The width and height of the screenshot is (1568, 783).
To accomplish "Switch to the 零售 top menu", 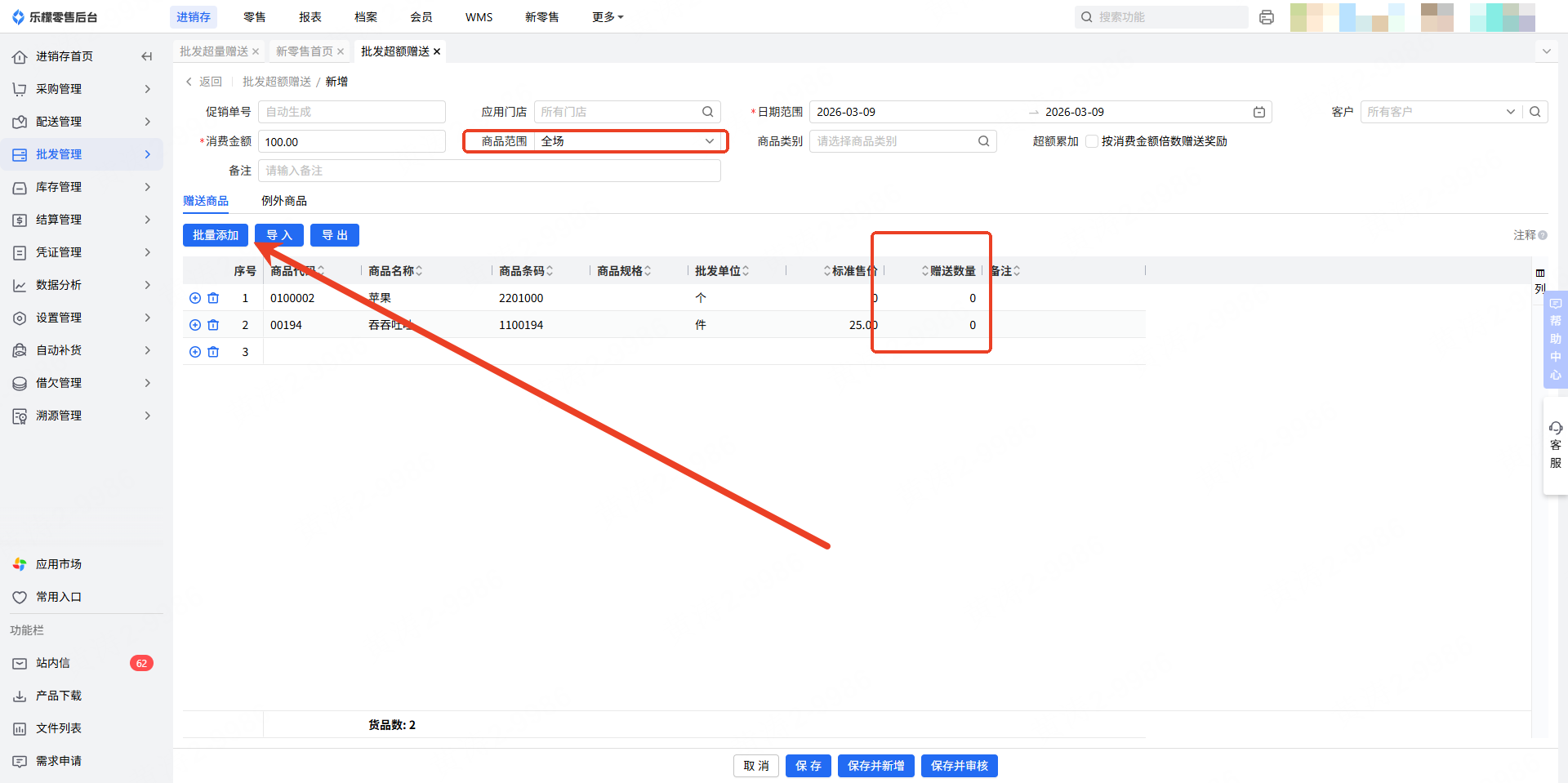I will click(x=255, y=17).
